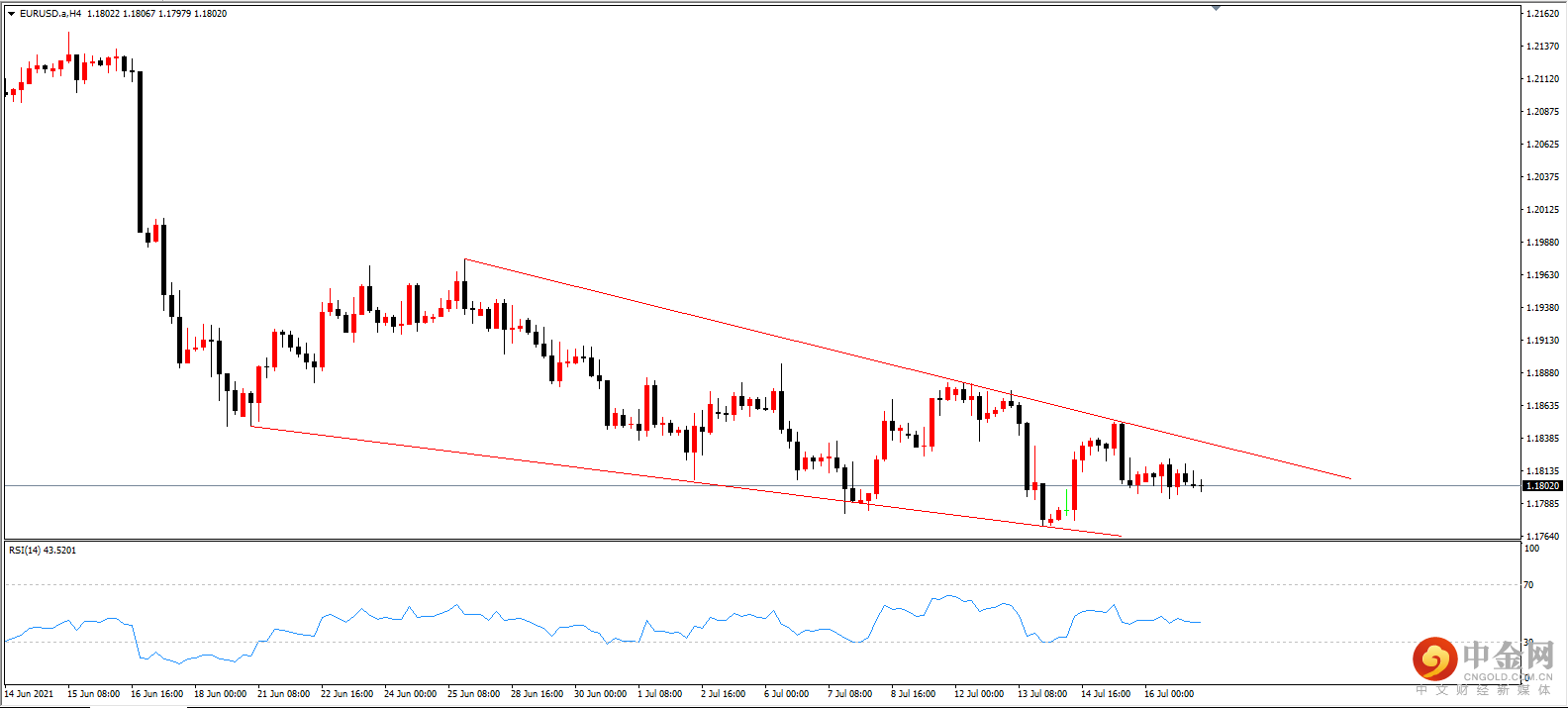Click the RSI(14) 43.5201 indicator label
The image size is (1568, 708).
[43, 550]
